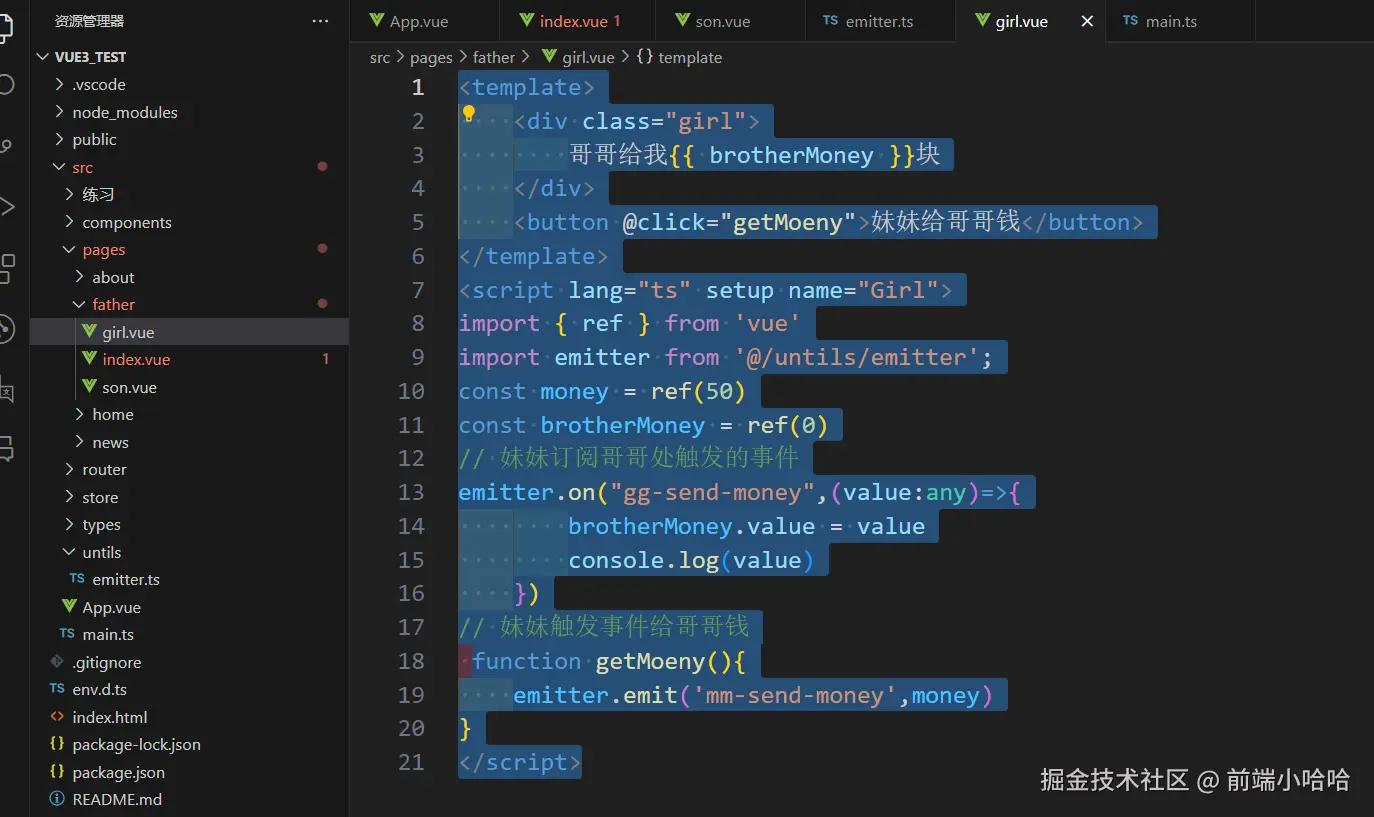Click class="girl" attribute on line 2
The width and height of the screenshot is (1374, 817).
click(x=664, y=121)
